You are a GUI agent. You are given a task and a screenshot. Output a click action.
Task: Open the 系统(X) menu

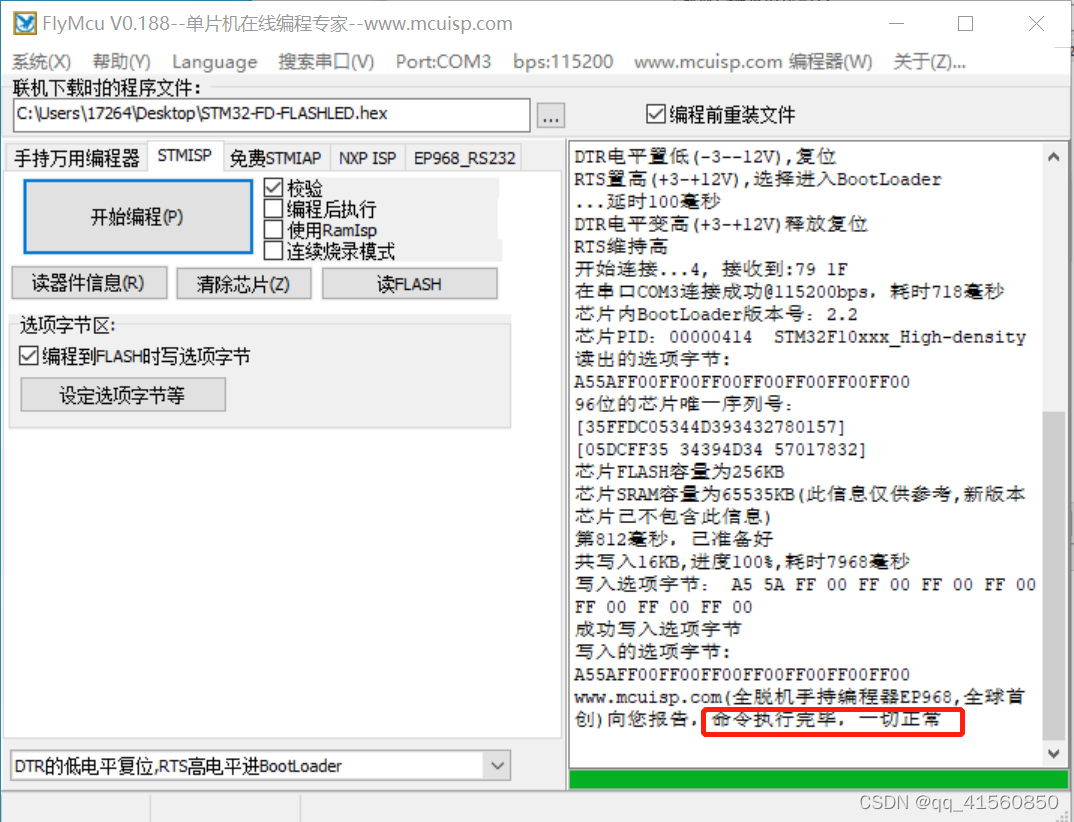tap(42, 62)
